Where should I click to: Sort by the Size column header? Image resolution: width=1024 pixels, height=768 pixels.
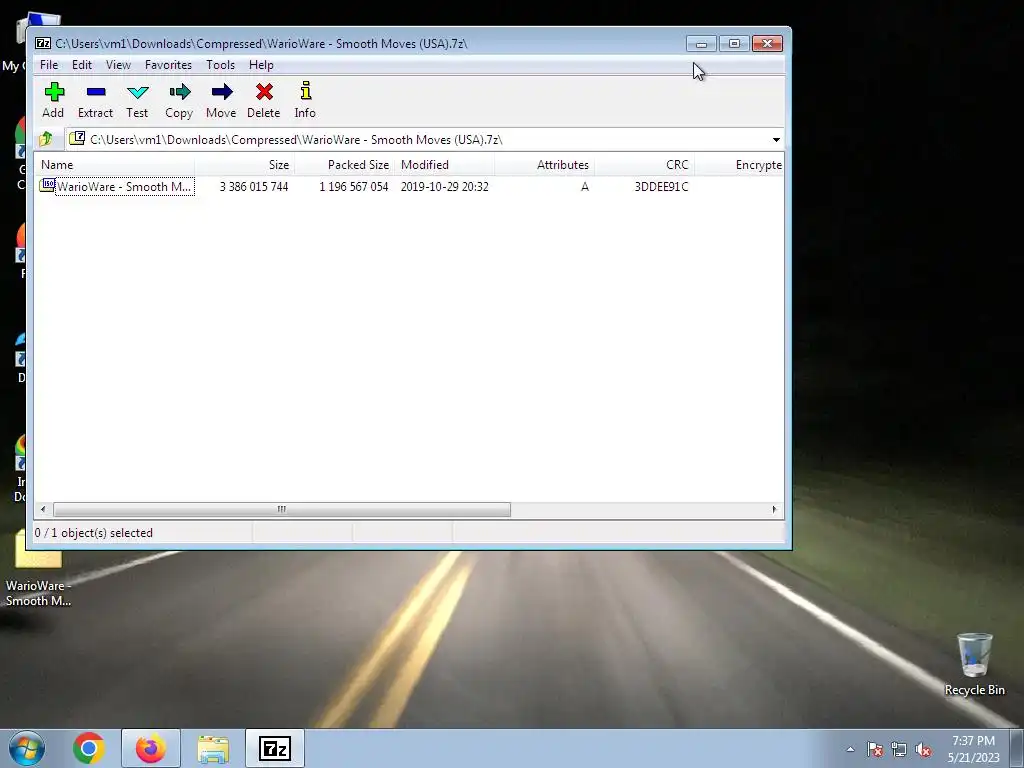244,165
